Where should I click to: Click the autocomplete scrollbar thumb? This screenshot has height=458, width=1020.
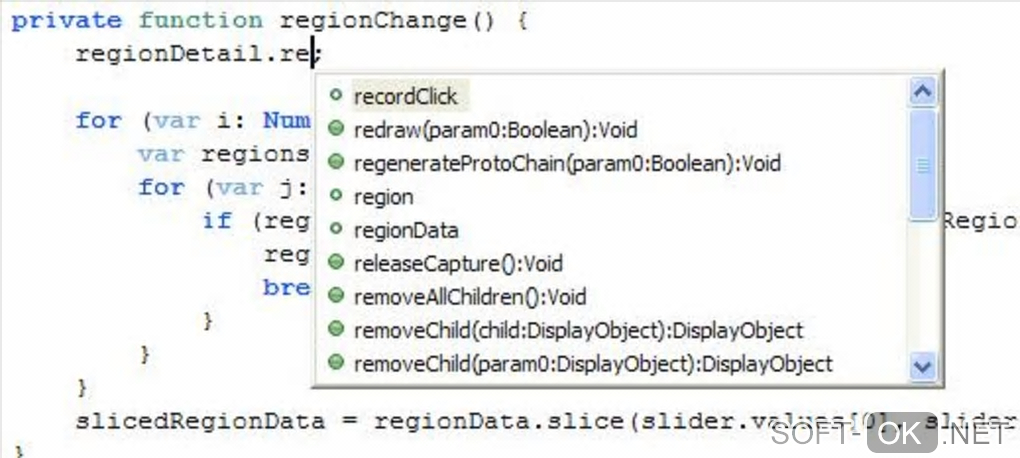(x=922, y=165)
